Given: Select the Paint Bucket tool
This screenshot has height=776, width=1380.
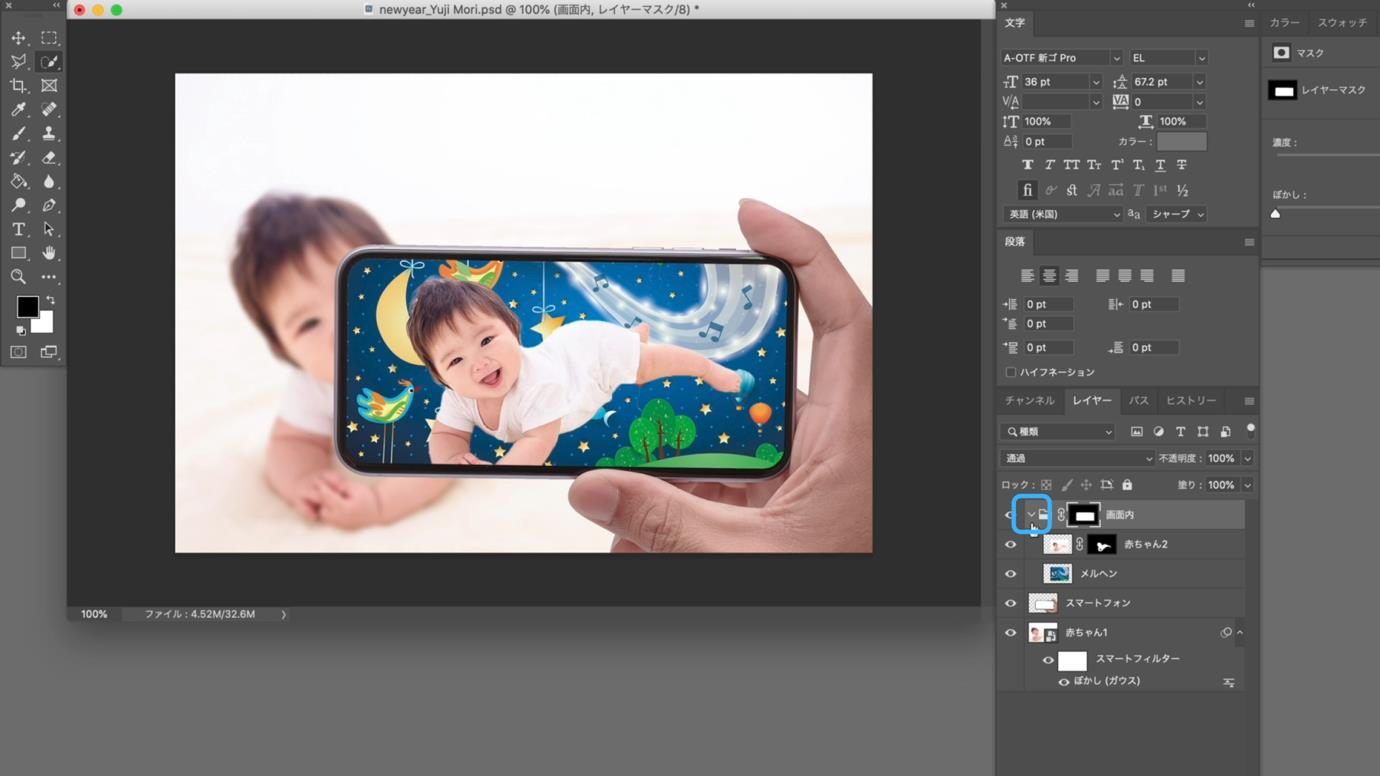Looking at the screenshot, I should click(19, 182).
